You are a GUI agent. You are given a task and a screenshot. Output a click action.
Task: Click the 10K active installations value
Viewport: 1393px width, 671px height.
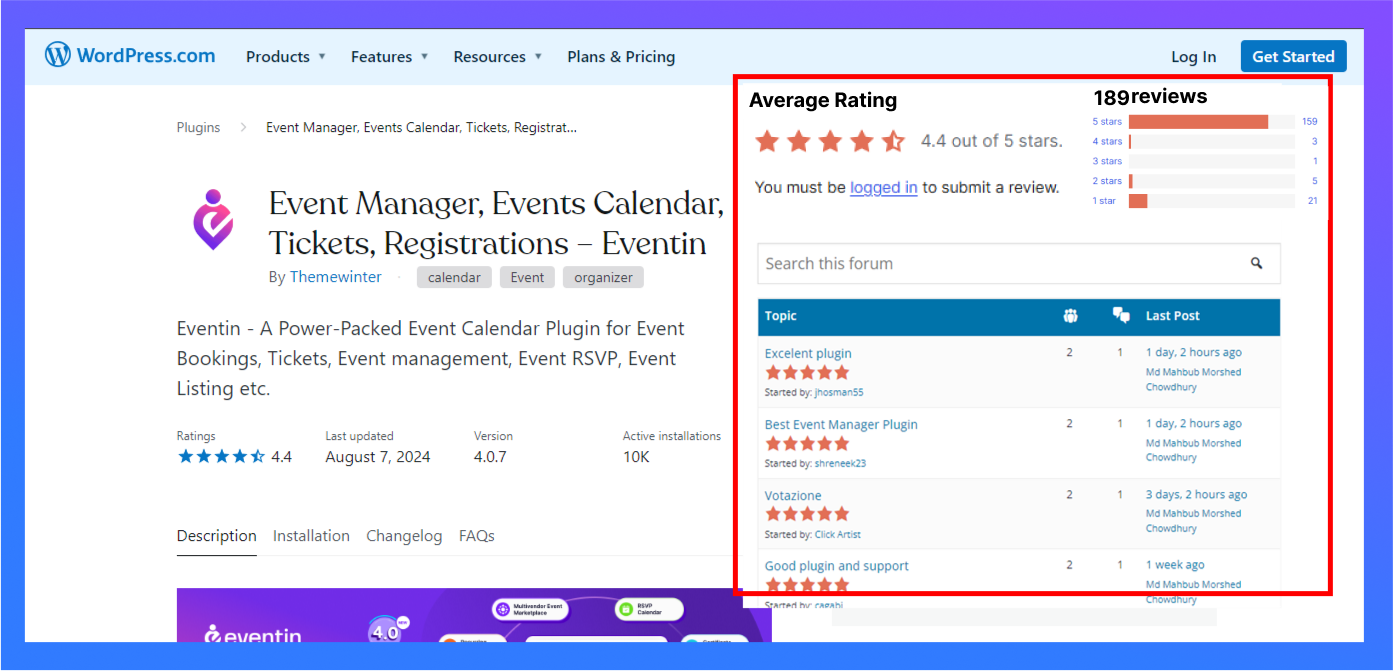click(x=636, y=457)
